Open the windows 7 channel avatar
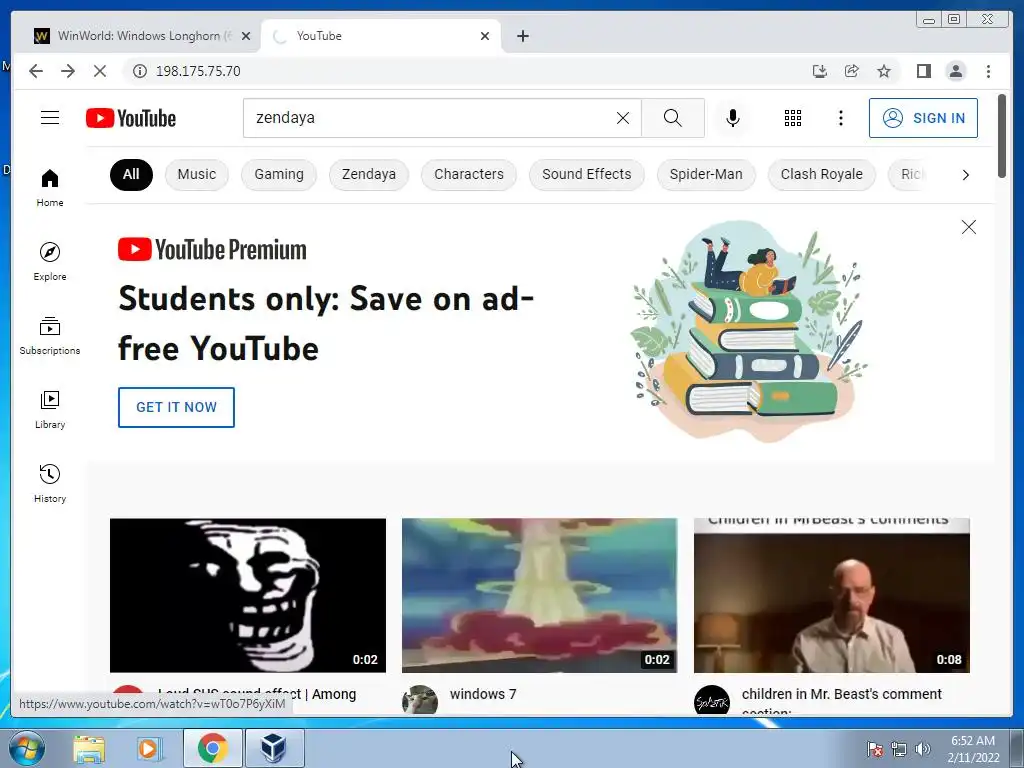Image resolution: width=1024 pixels, height=768 pixels. [420, 700]
